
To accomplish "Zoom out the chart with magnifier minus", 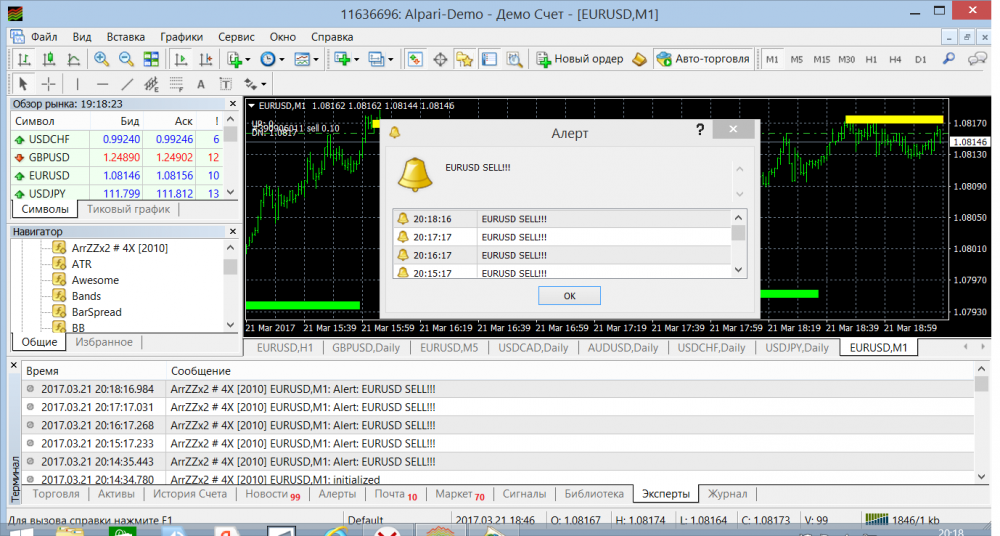I will point(126,59).
